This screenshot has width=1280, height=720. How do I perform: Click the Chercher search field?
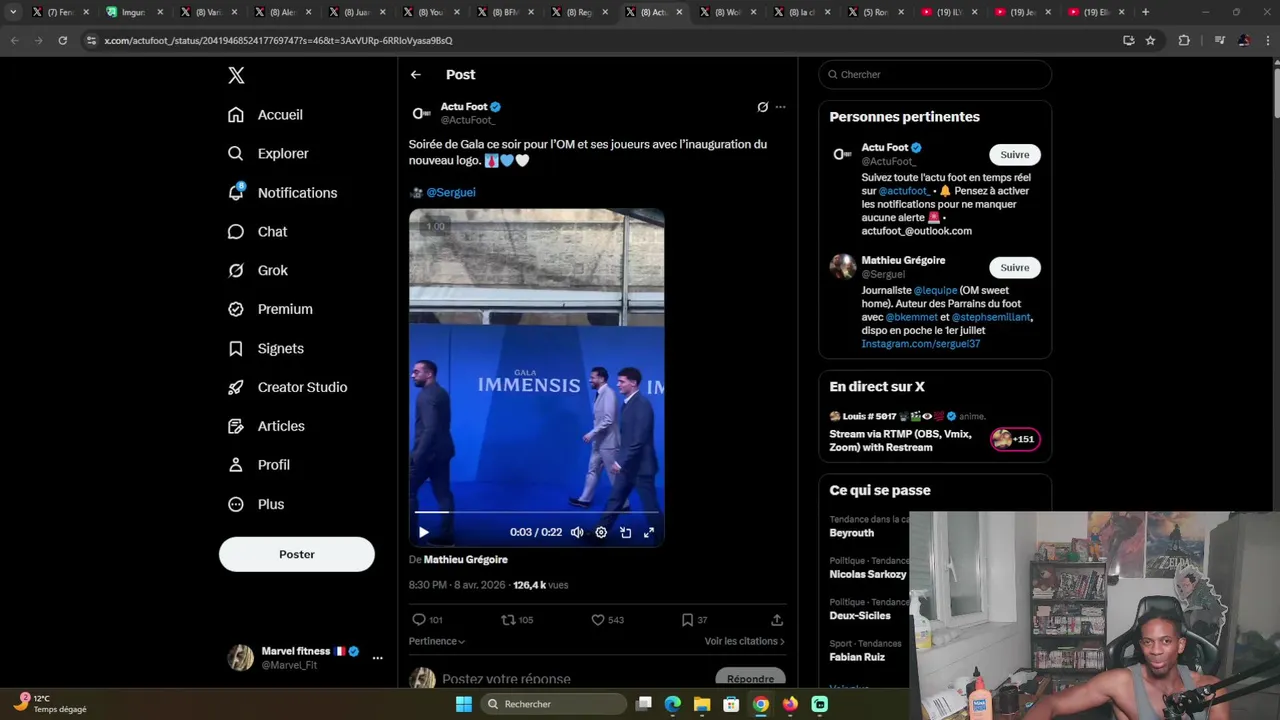pos(935,75)
